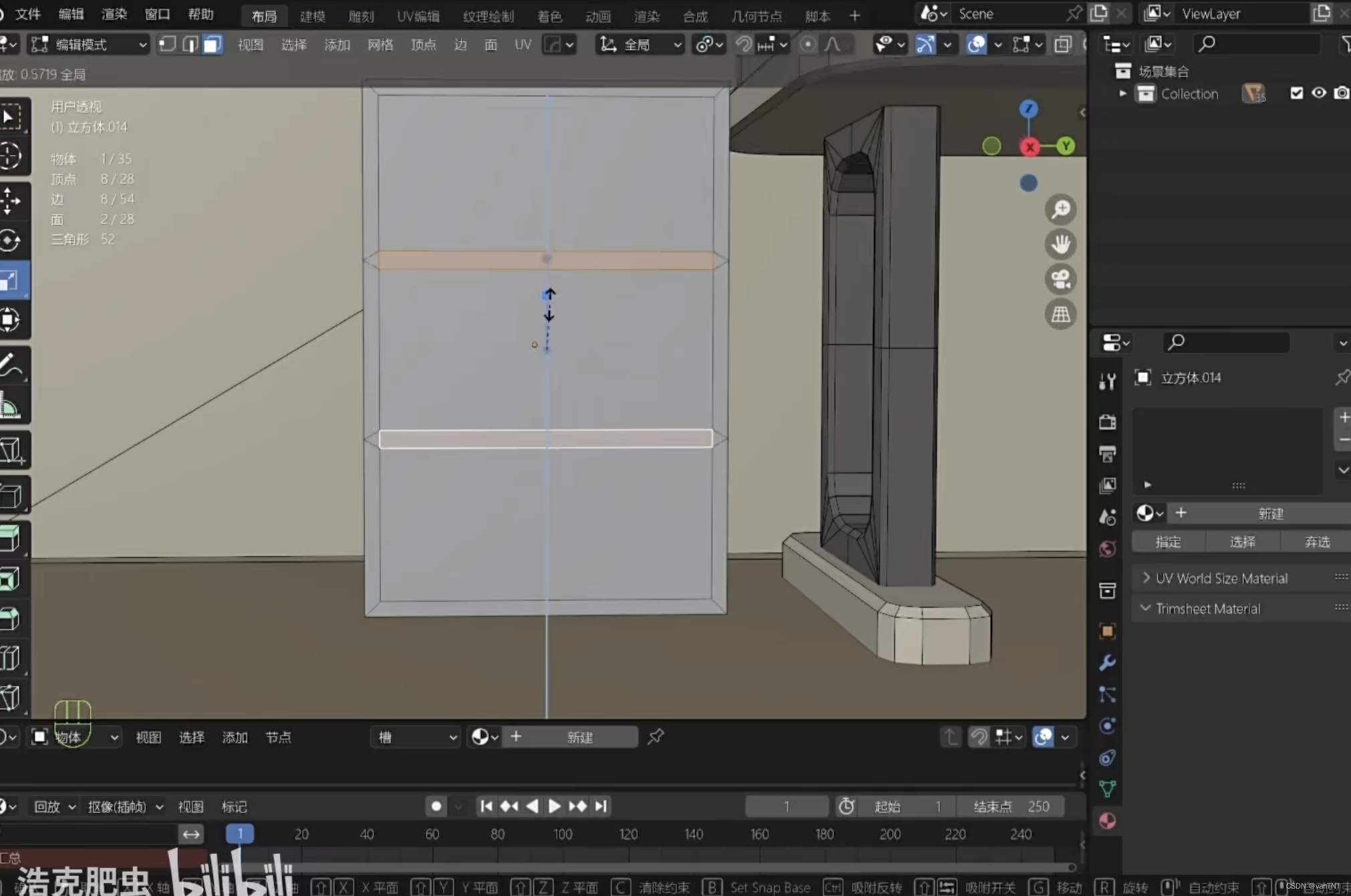Switch to the UV编辑 workspace tab
1351x896 pixels.
(418, 16)
